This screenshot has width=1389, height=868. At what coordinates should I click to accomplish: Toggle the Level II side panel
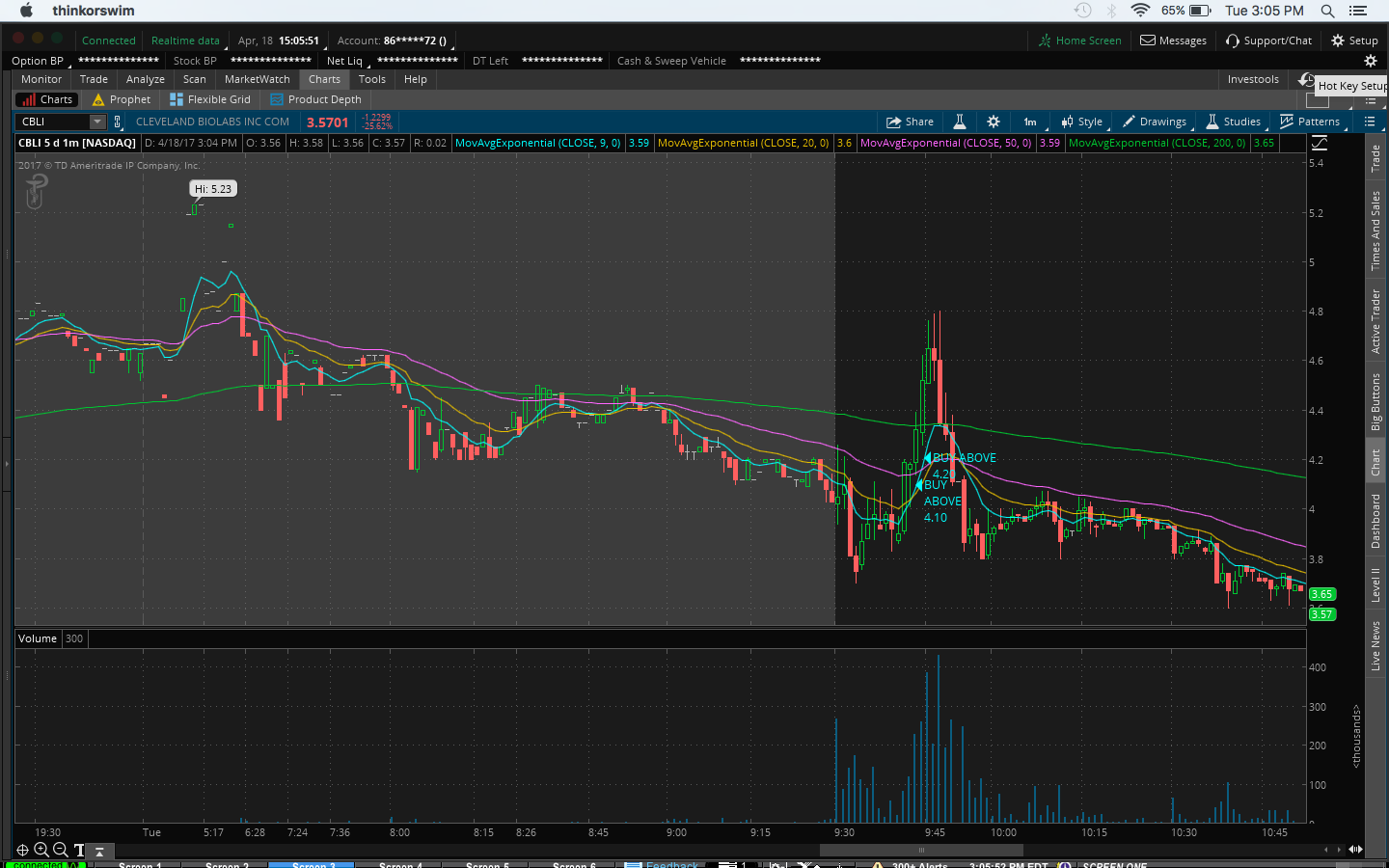[1375, 584]
